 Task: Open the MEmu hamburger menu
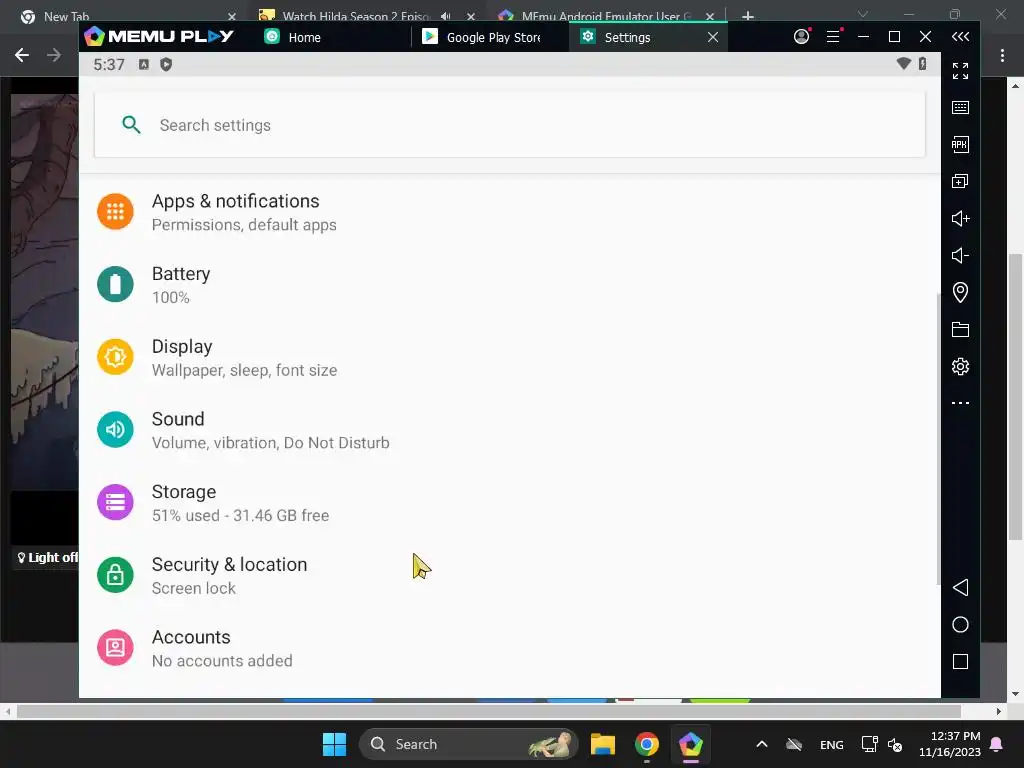pos(833,37)
